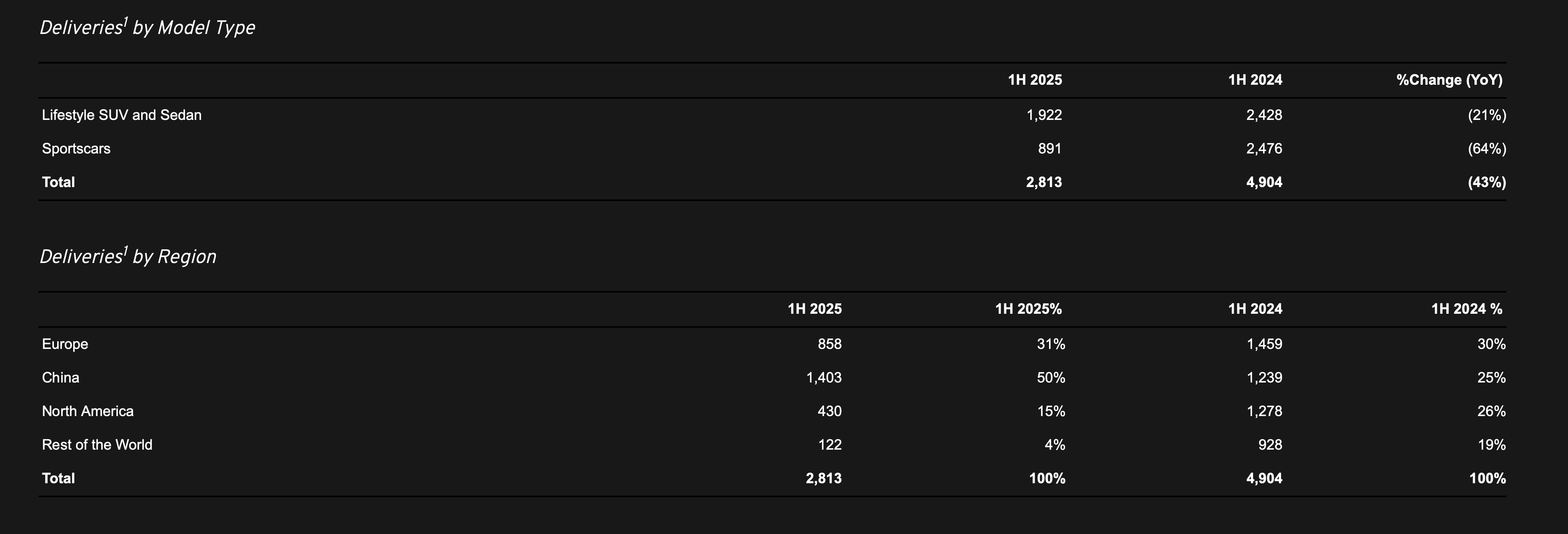Click North America's 15% share value
The image size is (1568, 534).
(x=1051, y=411)
